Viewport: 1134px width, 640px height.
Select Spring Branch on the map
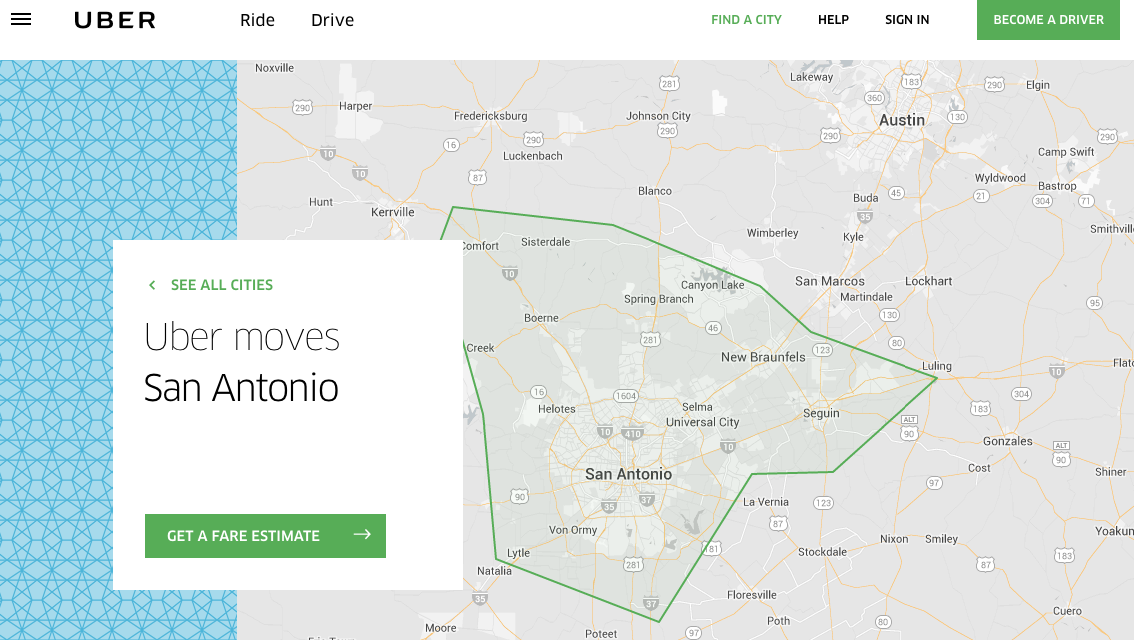point(658,299)
